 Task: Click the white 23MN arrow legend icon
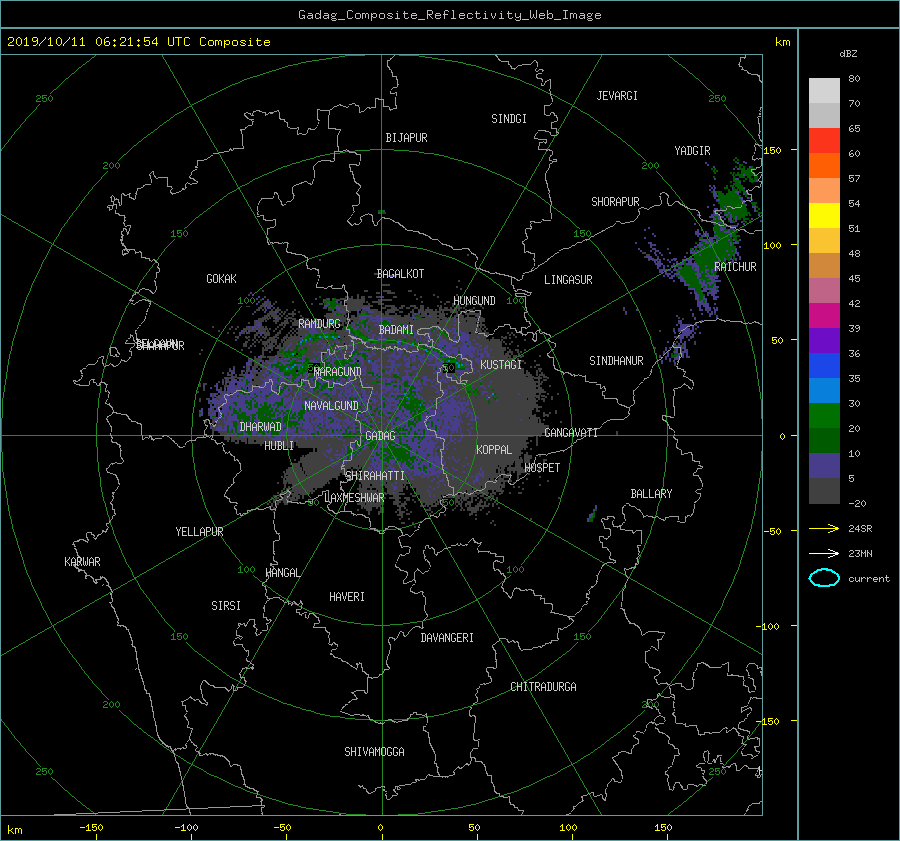824,553
